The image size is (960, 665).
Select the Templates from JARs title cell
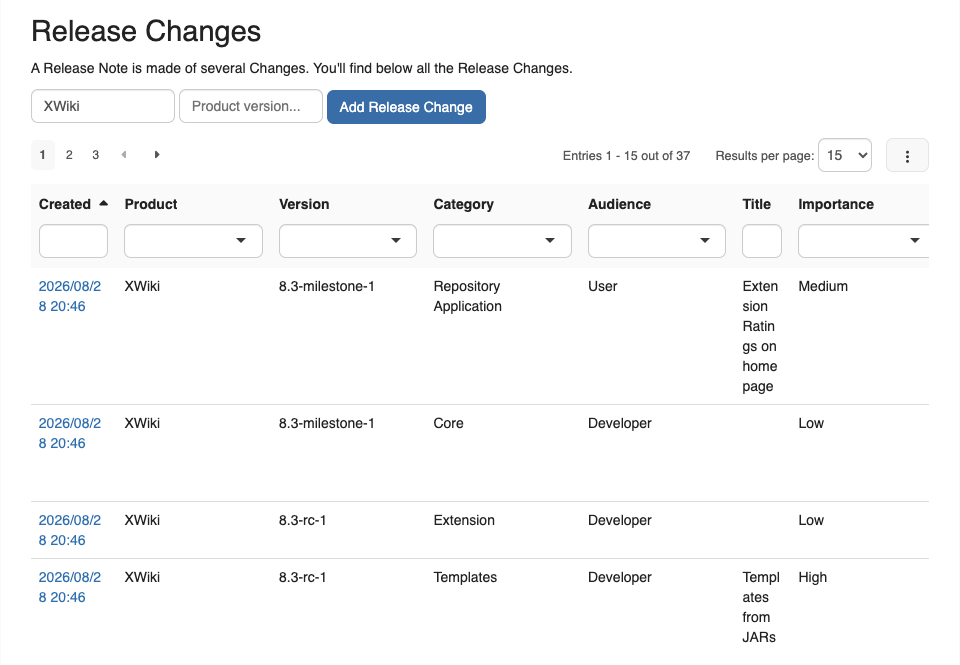(761, 607)
